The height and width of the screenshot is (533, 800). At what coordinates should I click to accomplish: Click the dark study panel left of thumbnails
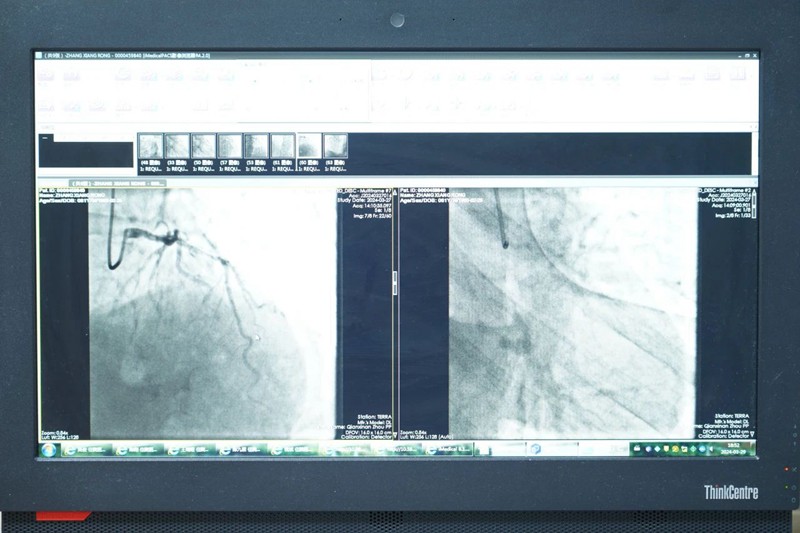[86, 153]
